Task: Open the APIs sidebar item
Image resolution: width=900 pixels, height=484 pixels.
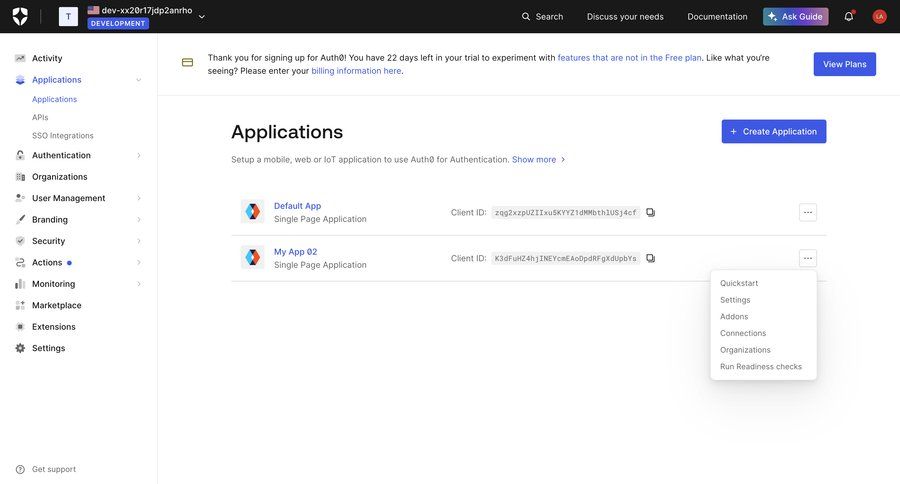Action: 40,117
